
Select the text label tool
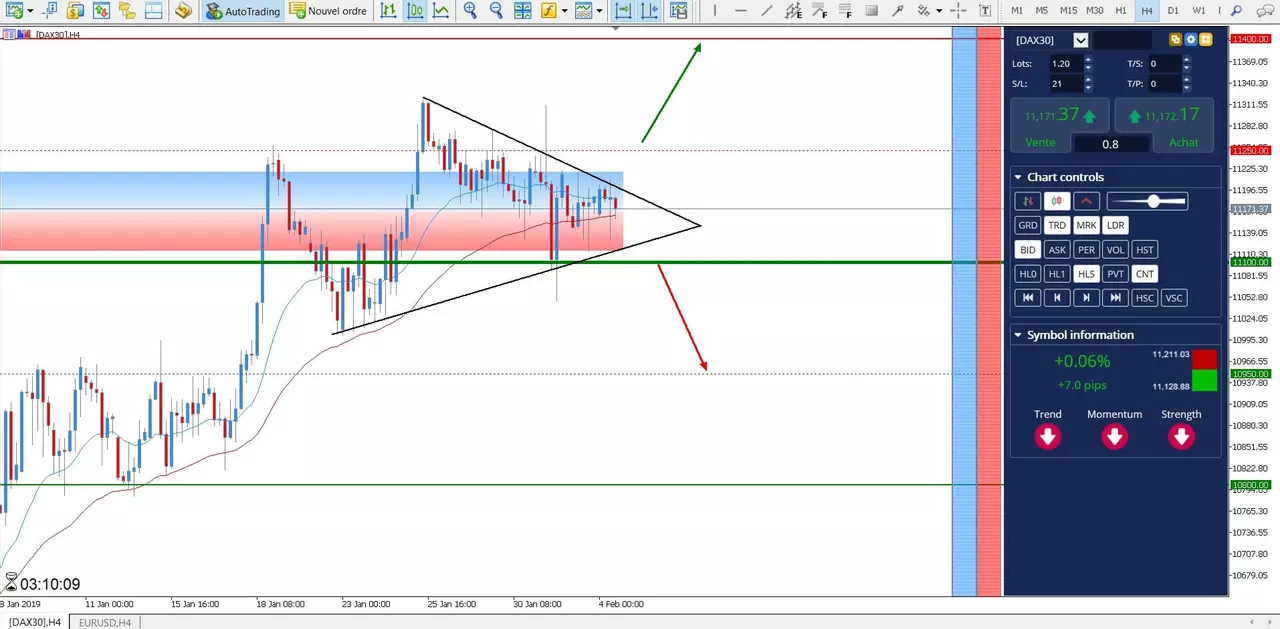[985, 11]
